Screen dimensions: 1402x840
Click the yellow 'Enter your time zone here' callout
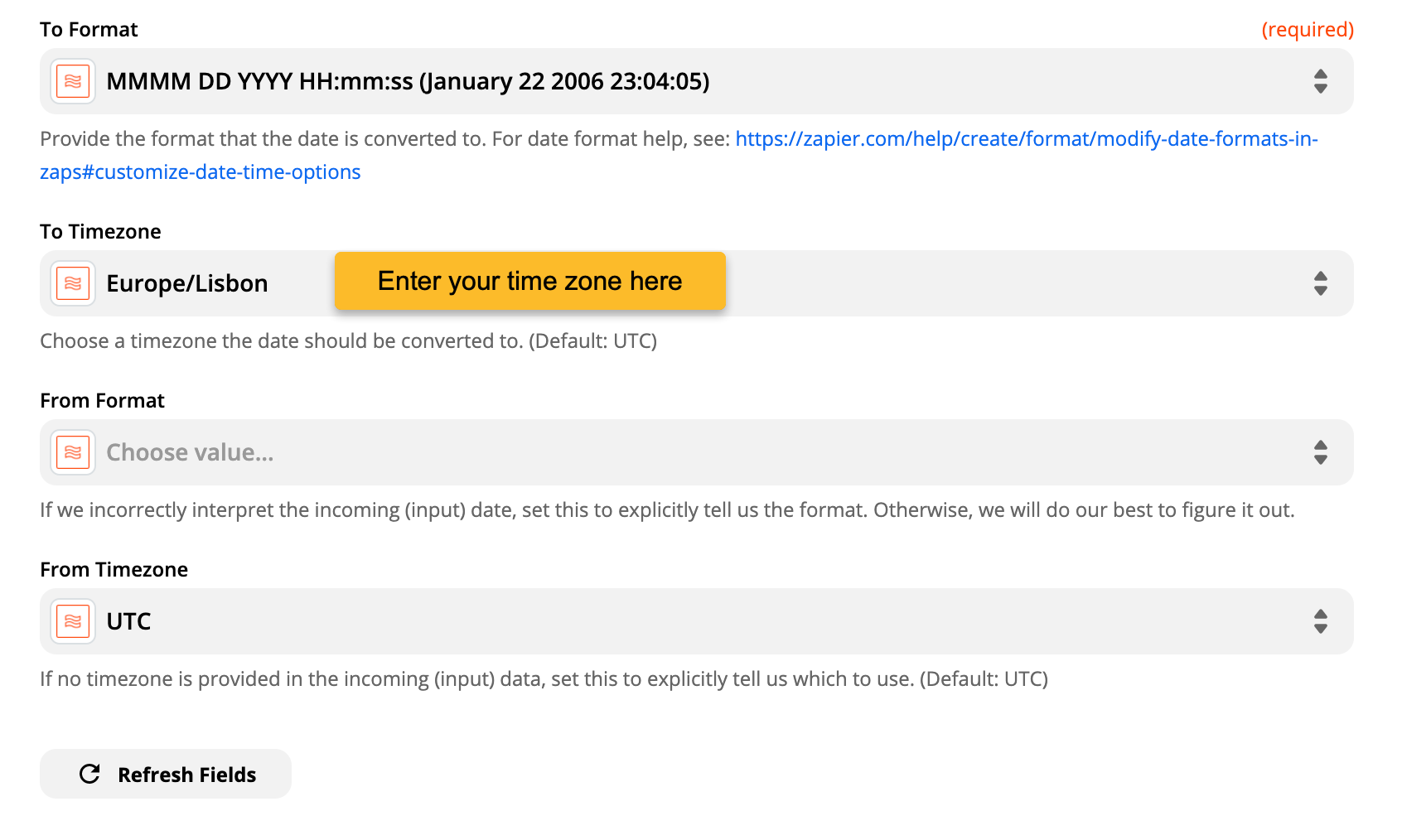(529, 281)
